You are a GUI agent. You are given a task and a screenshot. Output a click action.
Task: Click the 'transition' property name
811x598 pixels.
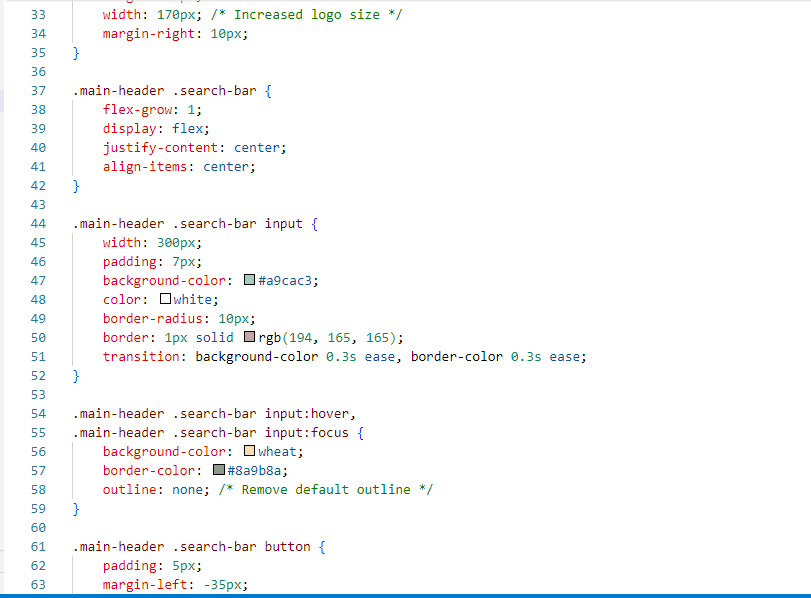(x=141, y=356)
